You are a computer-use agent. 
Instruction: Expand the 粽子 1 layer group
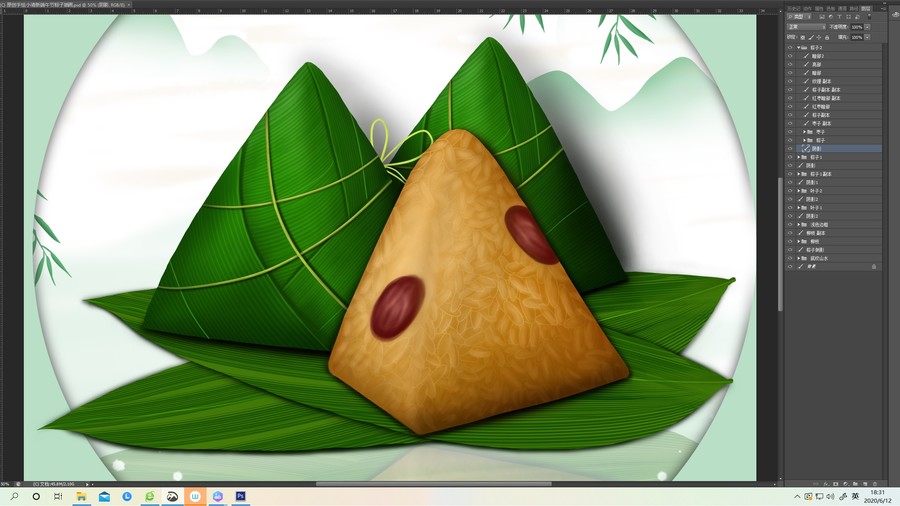798,157
